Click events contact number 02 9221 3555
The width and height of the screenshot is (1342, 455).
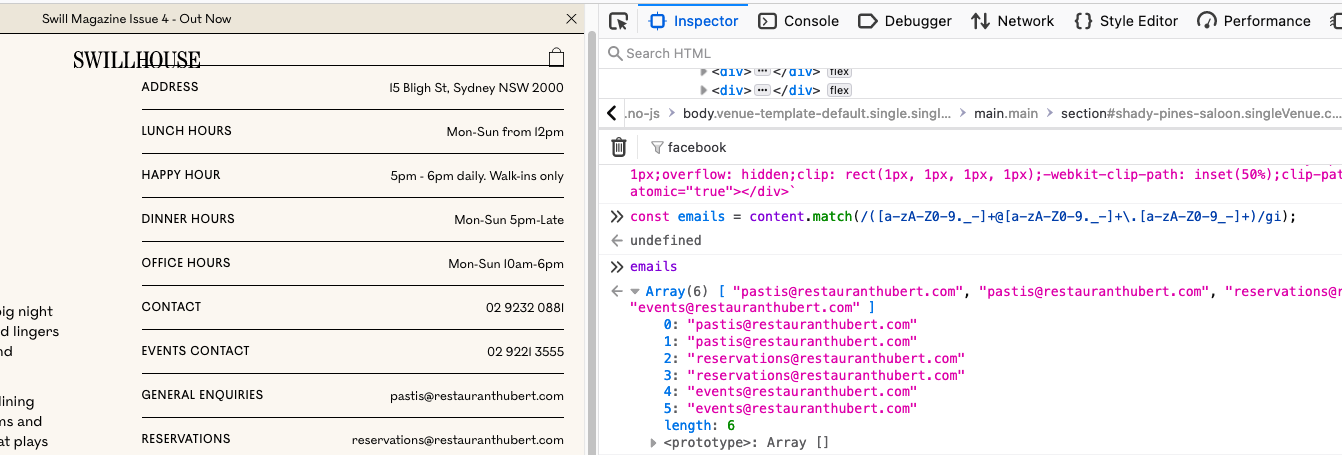pyautogui.click(x=525, y=352)
